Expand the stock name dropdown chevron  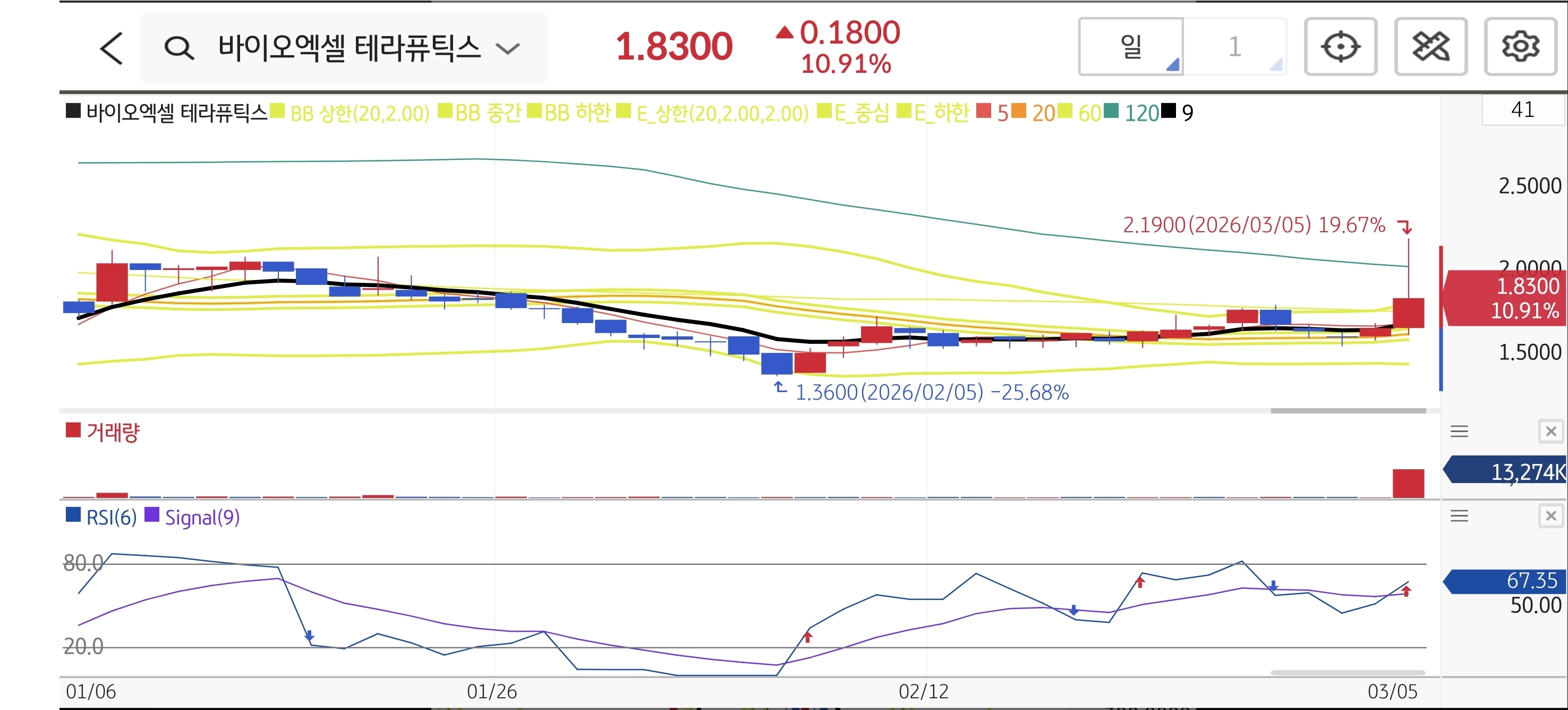click(x=508, y=49)
